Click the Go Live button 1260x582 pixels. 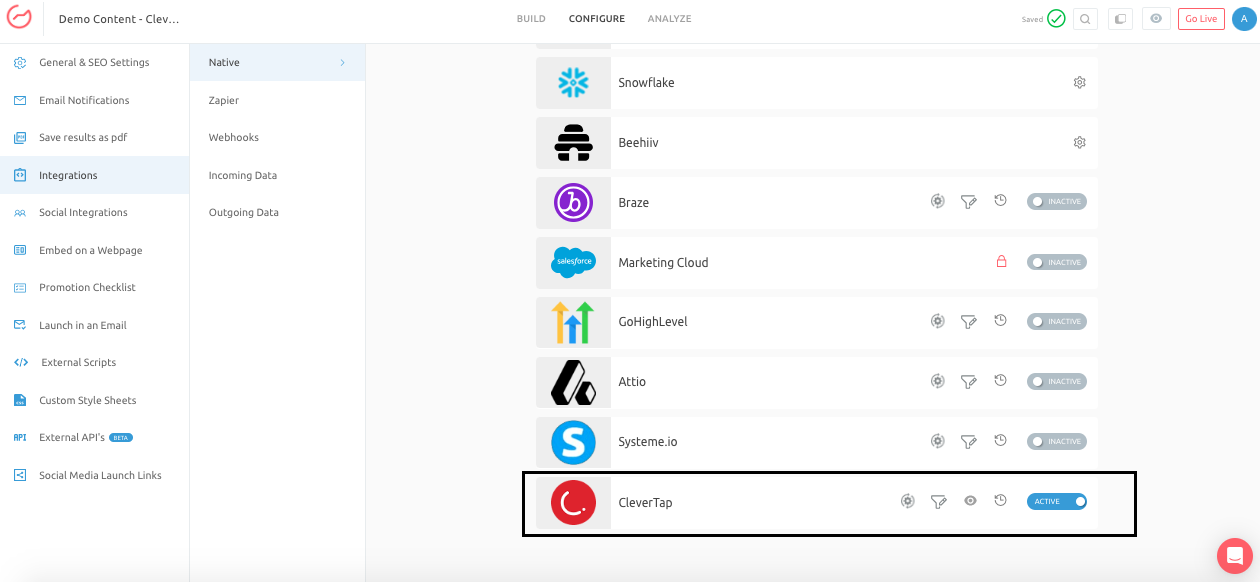tap(1201, 19)
